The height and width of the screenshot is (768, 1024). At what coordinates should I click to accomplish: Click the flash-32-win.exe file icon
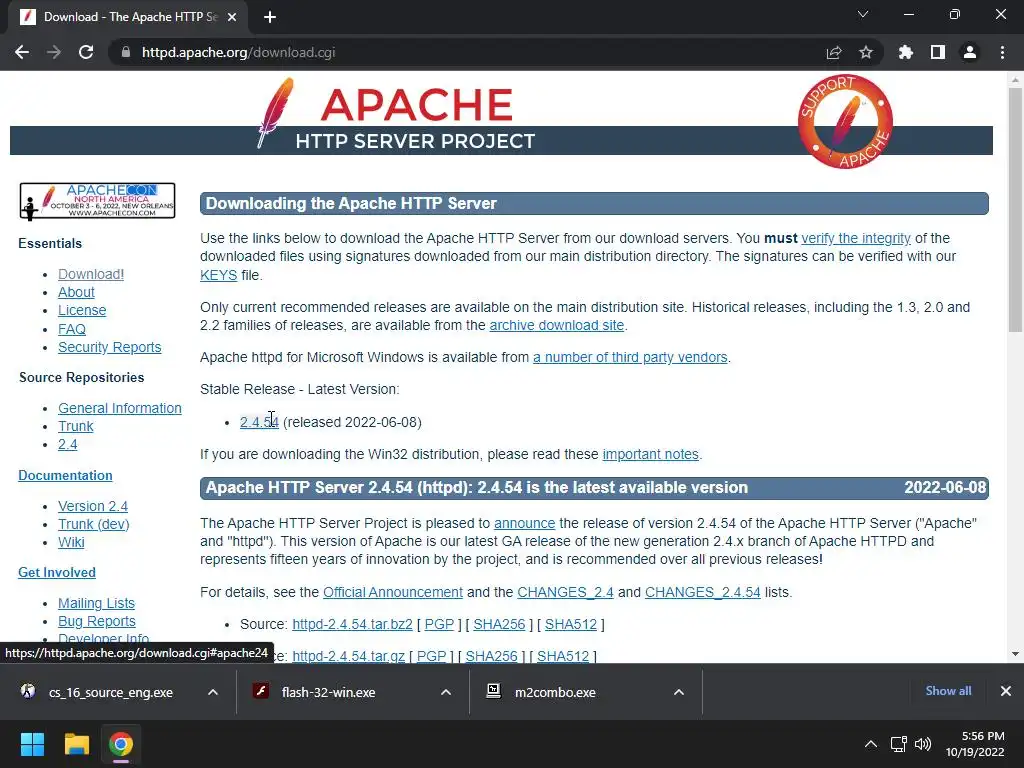pyautogui.click(x=261, y=691)
